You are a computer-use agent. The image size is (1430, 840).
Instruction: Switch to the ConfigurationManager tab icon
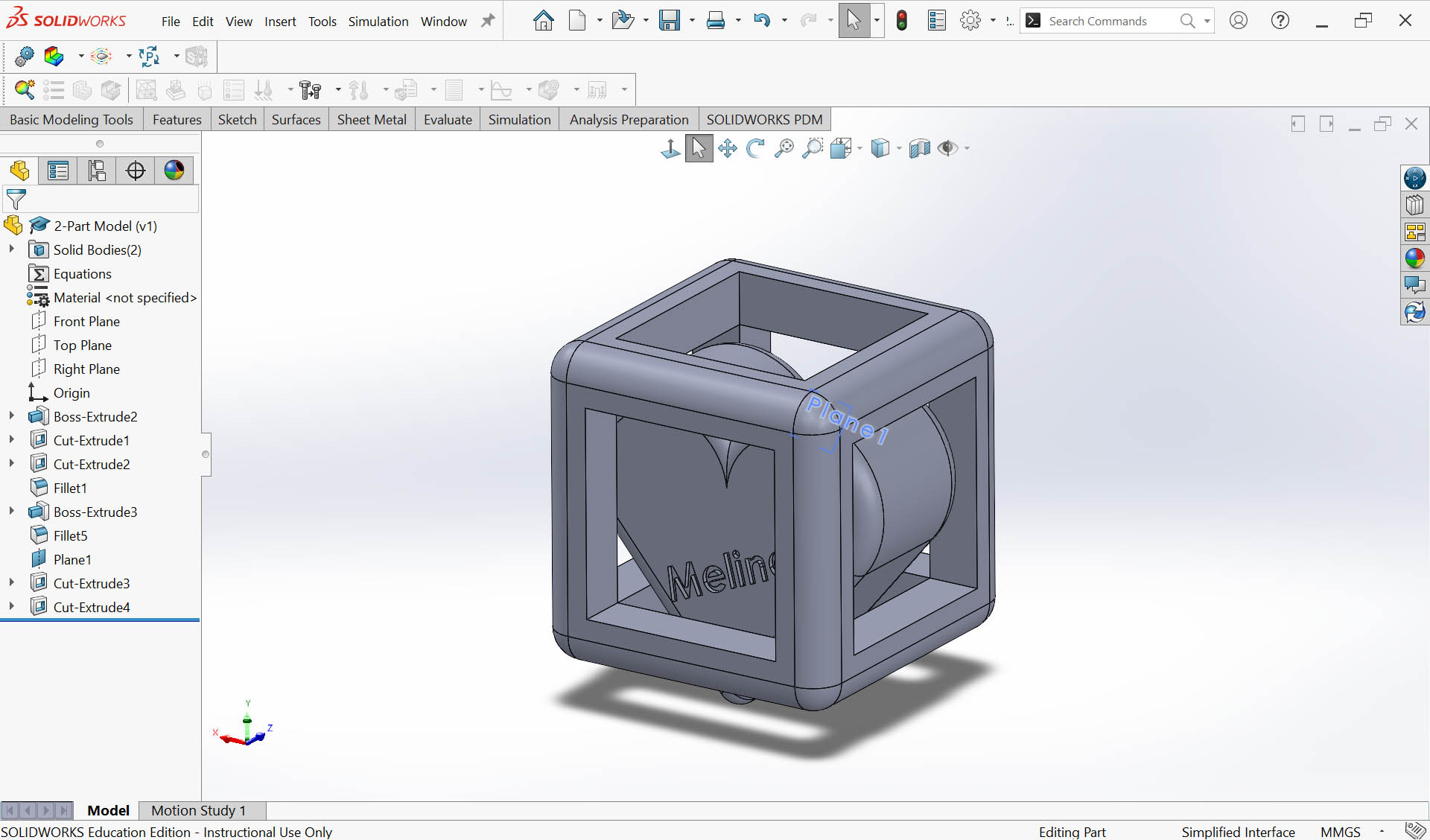97,171
